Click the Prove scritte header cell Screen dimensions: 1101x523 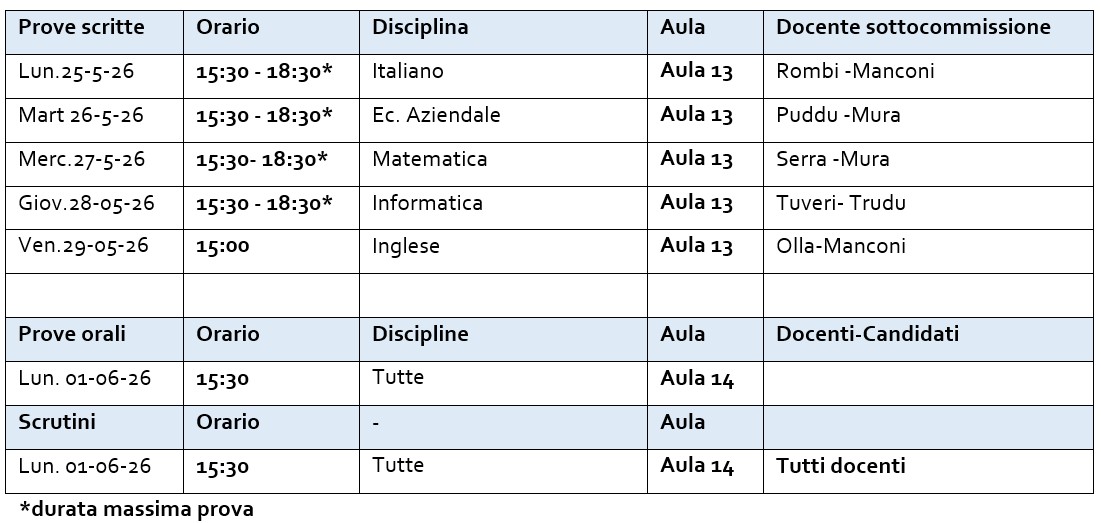[94, 33]
